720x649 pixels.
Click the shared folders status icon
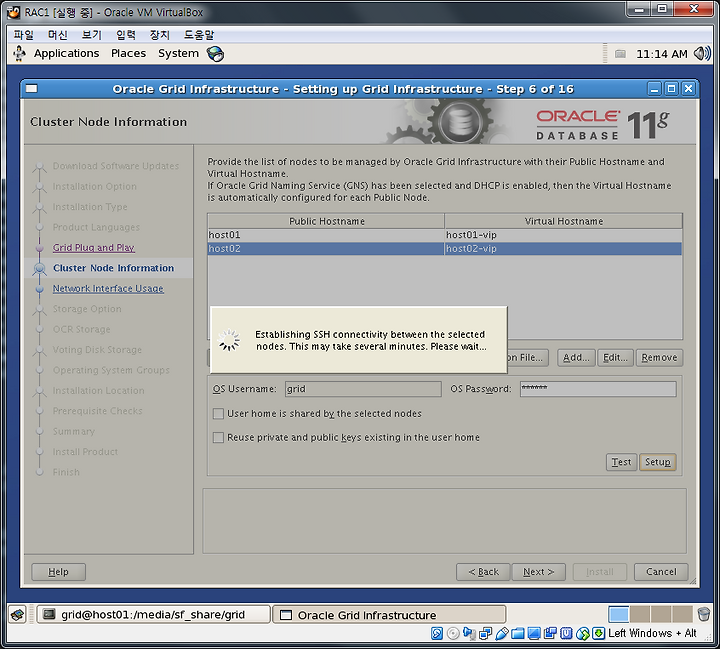518,633
